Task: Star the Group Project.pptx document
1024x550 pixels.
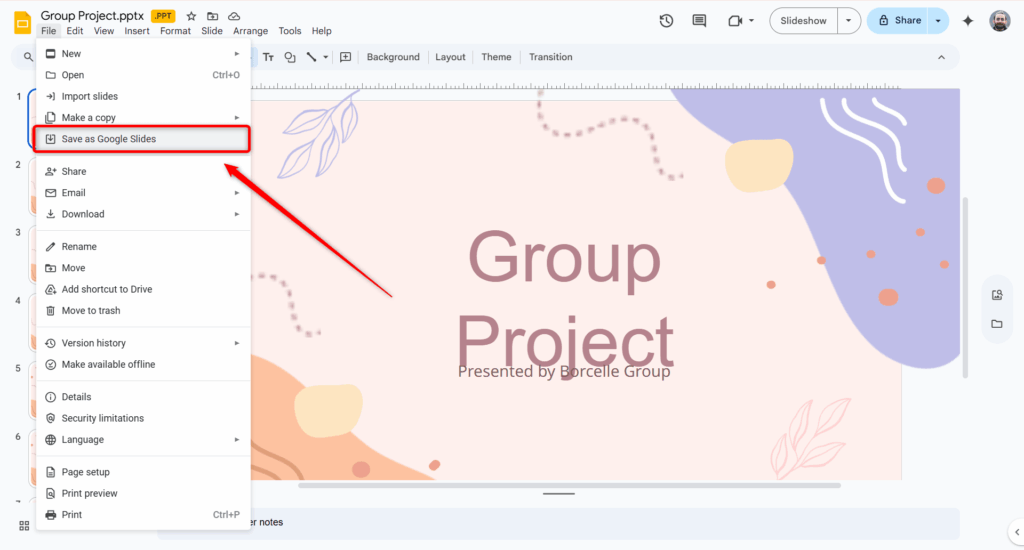Action: pyautogui.click(x=191, y=17)
